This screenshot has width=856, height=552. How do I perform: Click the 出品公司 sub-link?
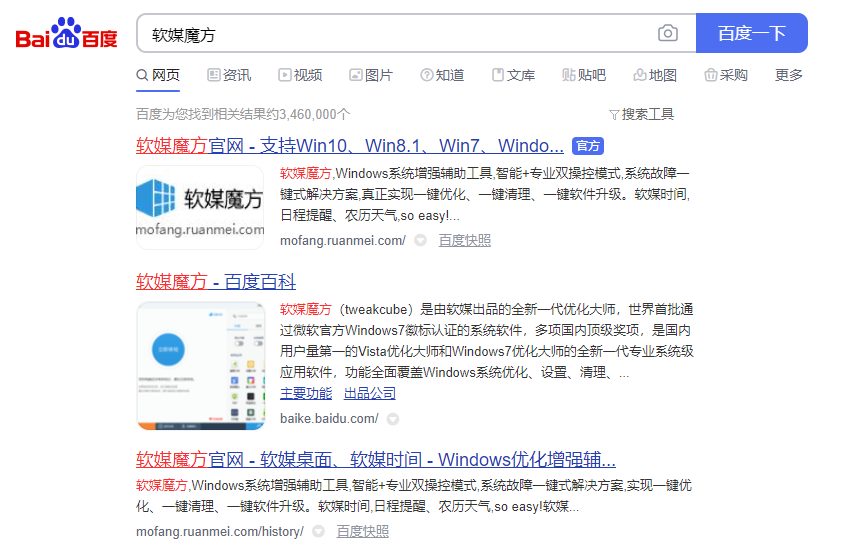pyautogui.click(x=370, y=393)
